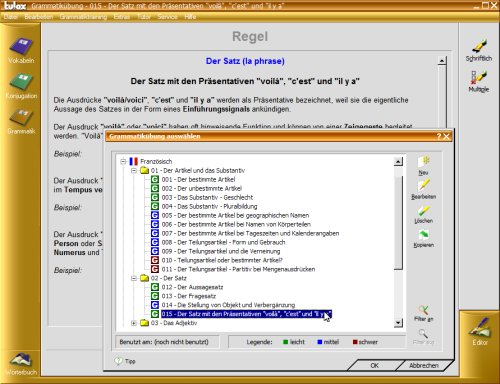This screenshot has width=500, height=384.
Task: Click the green leicht legend swatch
Action: tap(286, 342)
